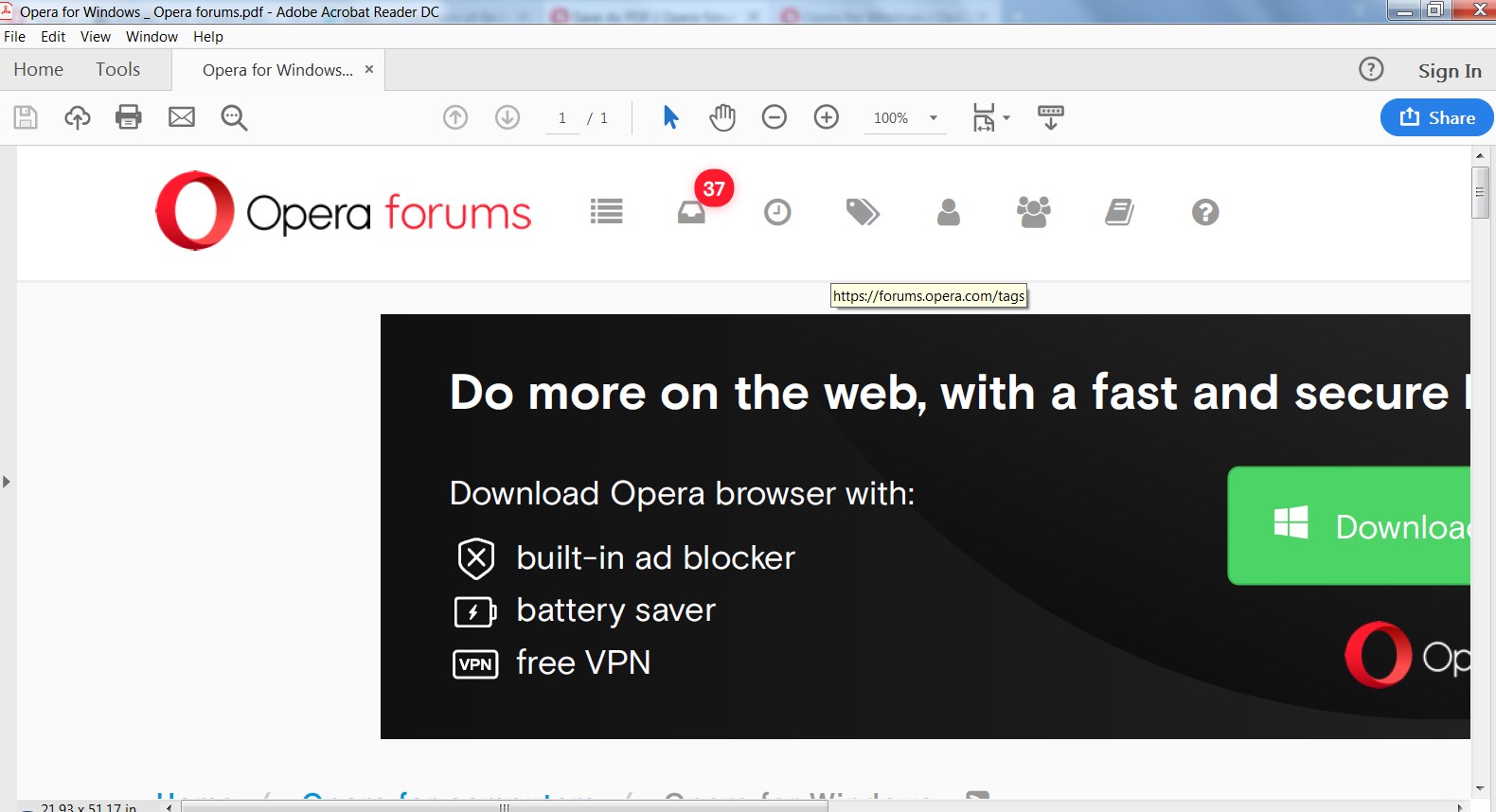The width and height of the screenshot is (1496, 812).
Task: Click the horizontal scrollbar left arrow
Action: pyautogui.click(x=169, y=806)
